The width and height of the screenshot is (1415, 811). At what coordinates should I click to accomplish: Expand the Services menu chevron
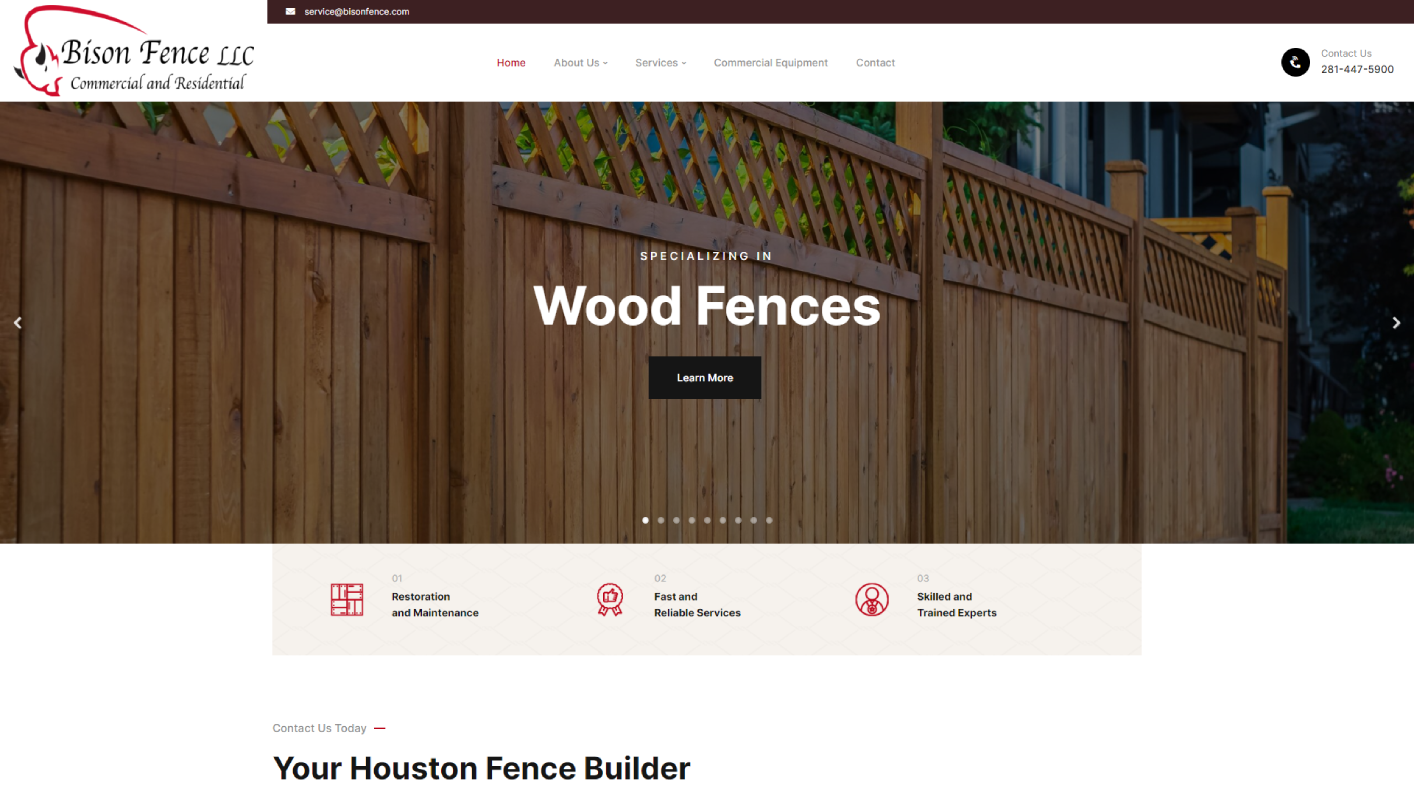(685, 62)
